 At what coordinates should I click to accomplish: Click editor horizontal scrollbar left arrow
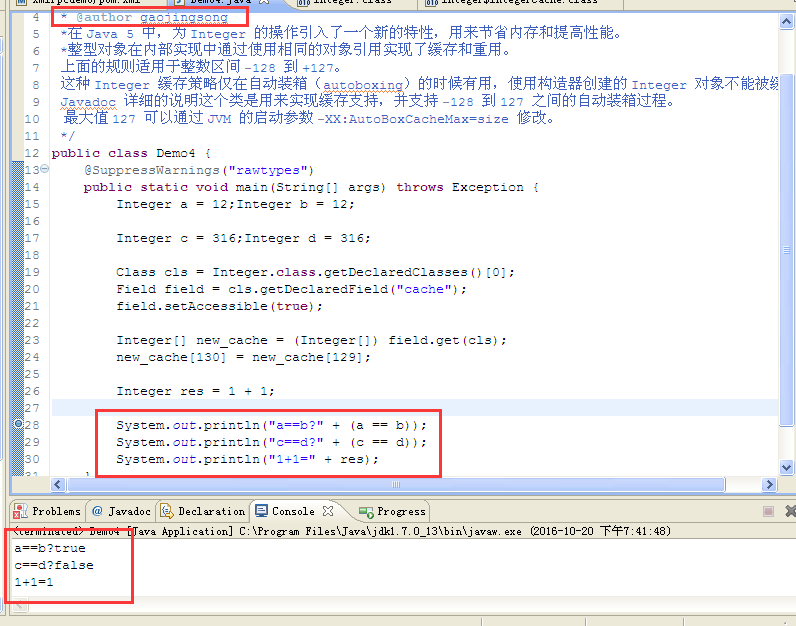(57, 484)
